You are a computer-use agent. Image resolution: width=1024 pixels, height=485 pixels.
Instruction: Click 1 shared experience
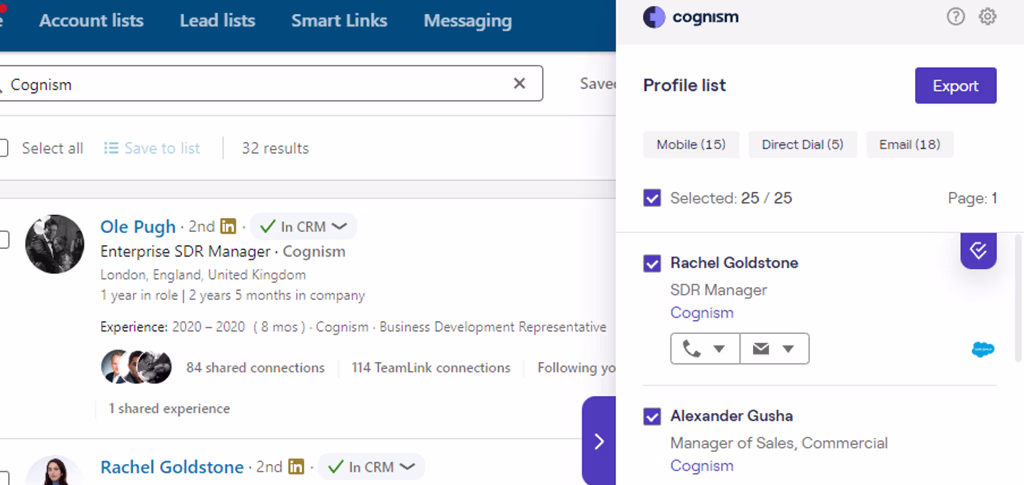(169, 409)
